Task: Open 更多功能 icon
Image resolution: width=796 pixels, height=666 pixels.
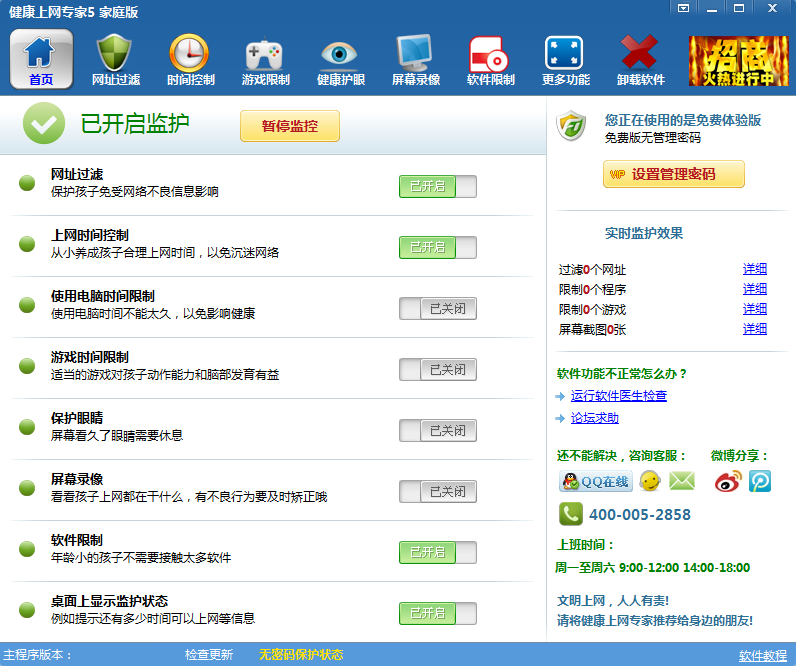Action: pos(566,59)
